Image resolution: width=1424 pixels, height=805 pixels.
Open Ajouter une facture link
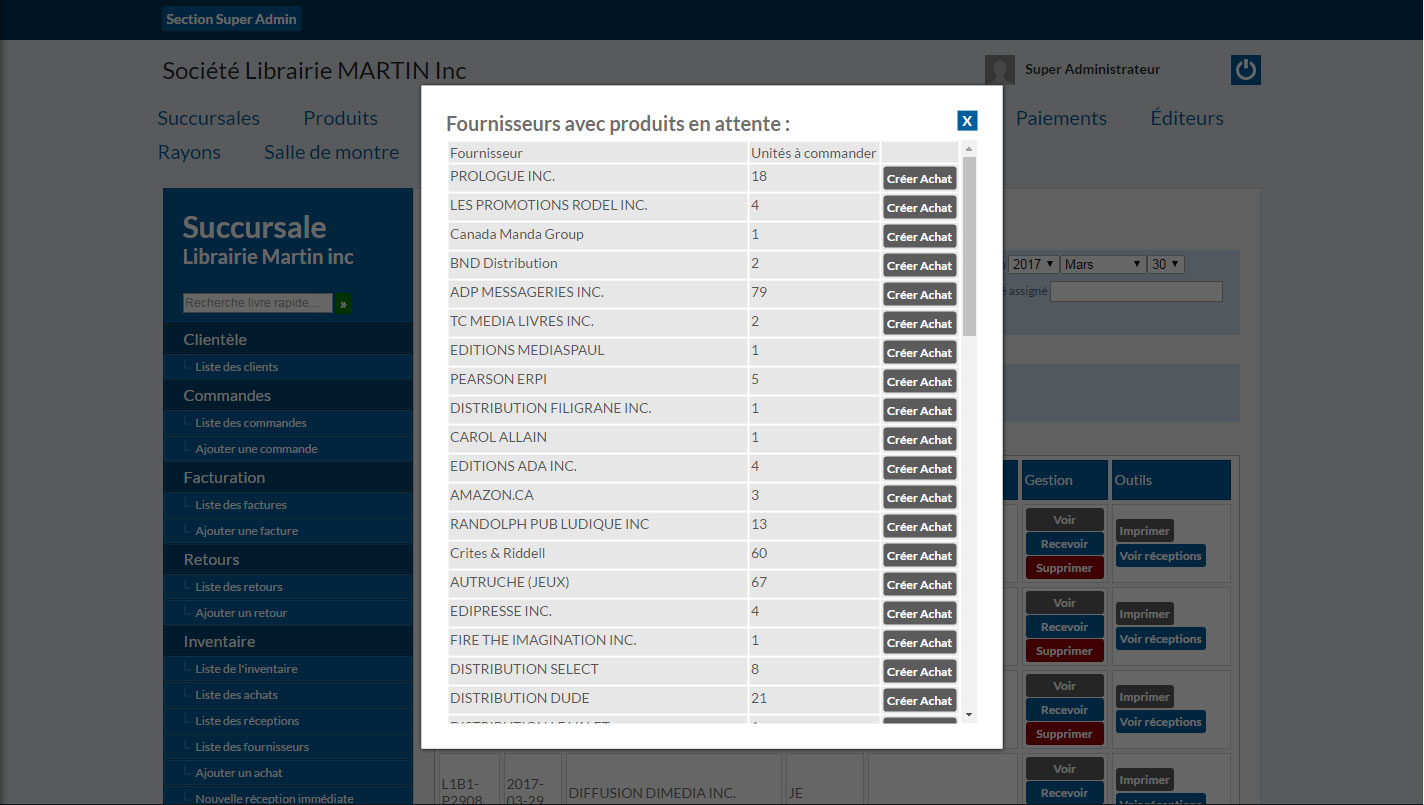click(x=246, y=531)
